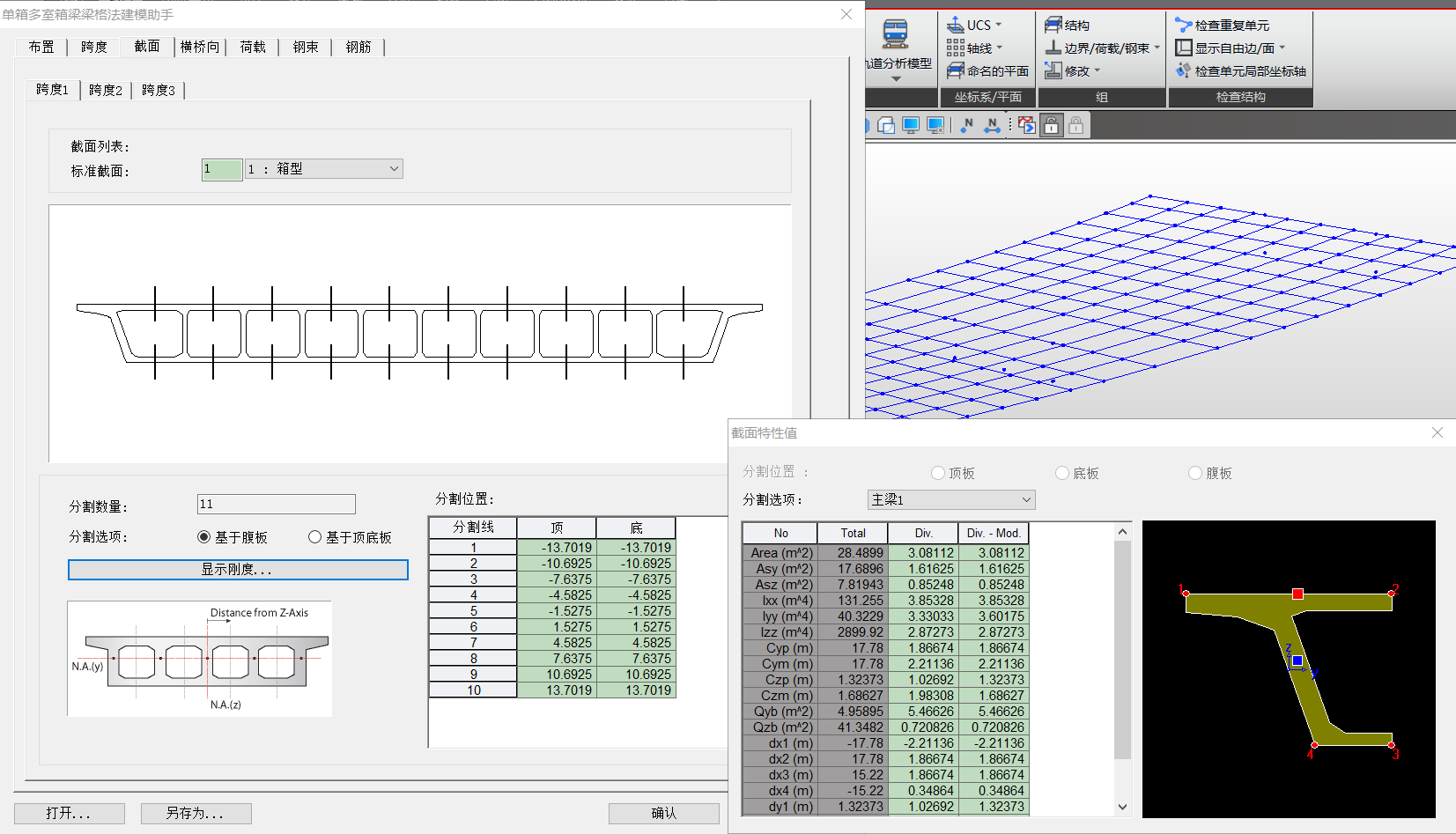1456x834 pixels.
Task: Open the 跨度2 tab
Action: coord(106,90)
